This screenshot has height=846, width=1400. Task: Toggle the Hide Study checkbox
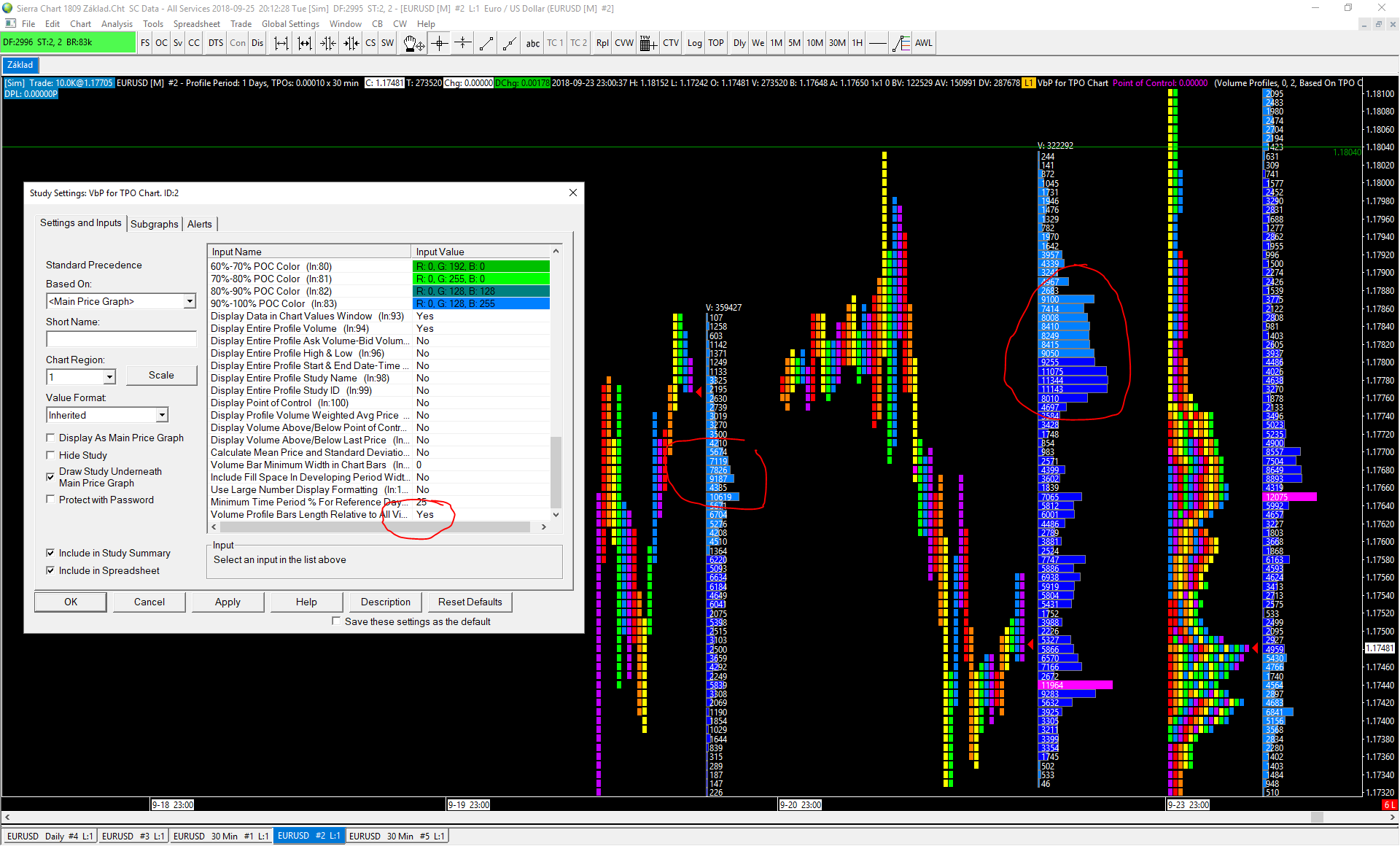tap(51, 455)
